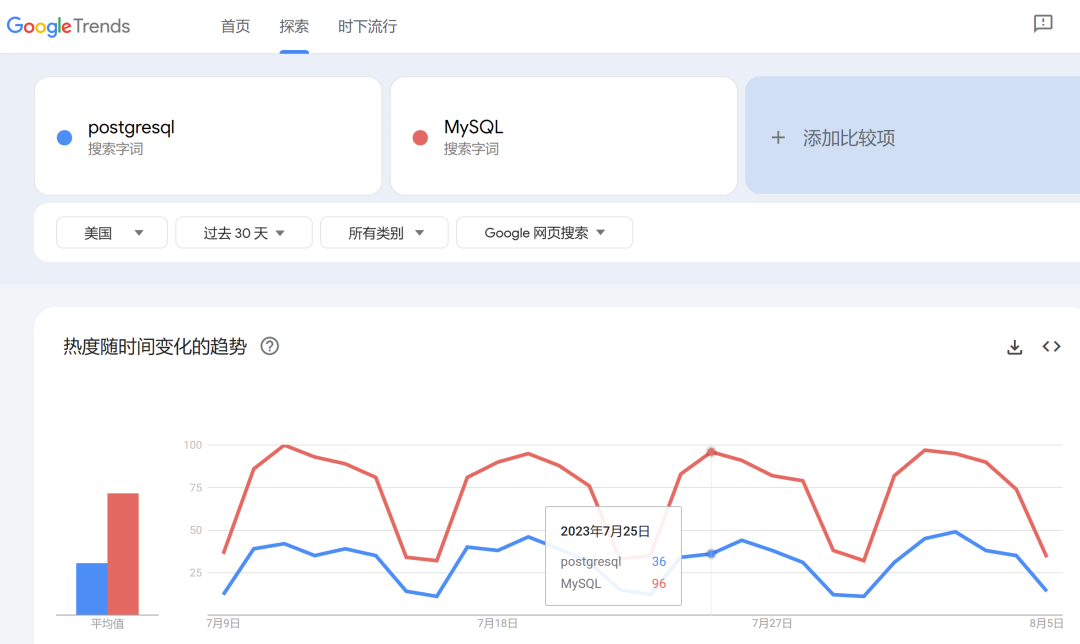Viewport: 1080px width, 644px height.
Task: Click the 平均值 label under the bars
Action: pos(107,624)
